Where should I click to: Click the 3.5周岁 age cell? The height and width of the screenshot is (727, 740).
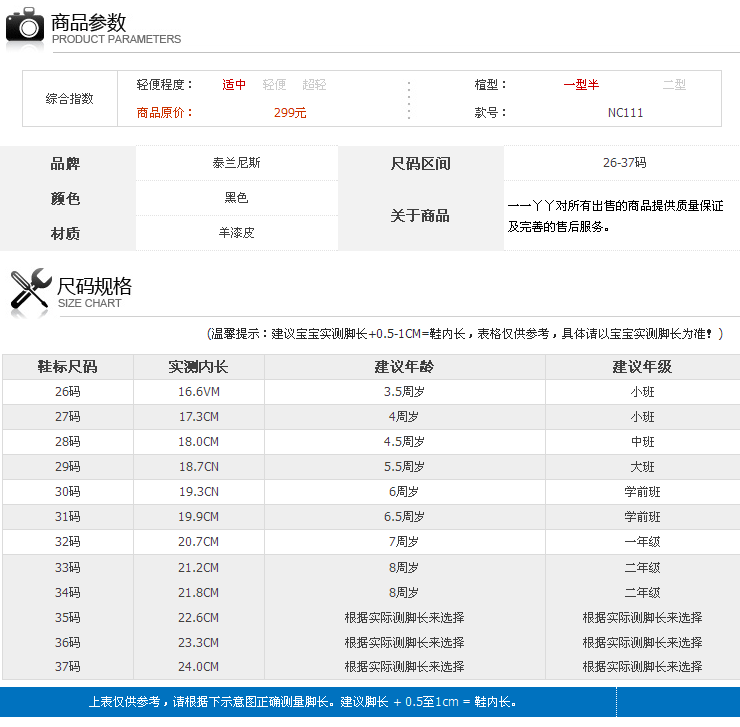(x=404, y=392)
